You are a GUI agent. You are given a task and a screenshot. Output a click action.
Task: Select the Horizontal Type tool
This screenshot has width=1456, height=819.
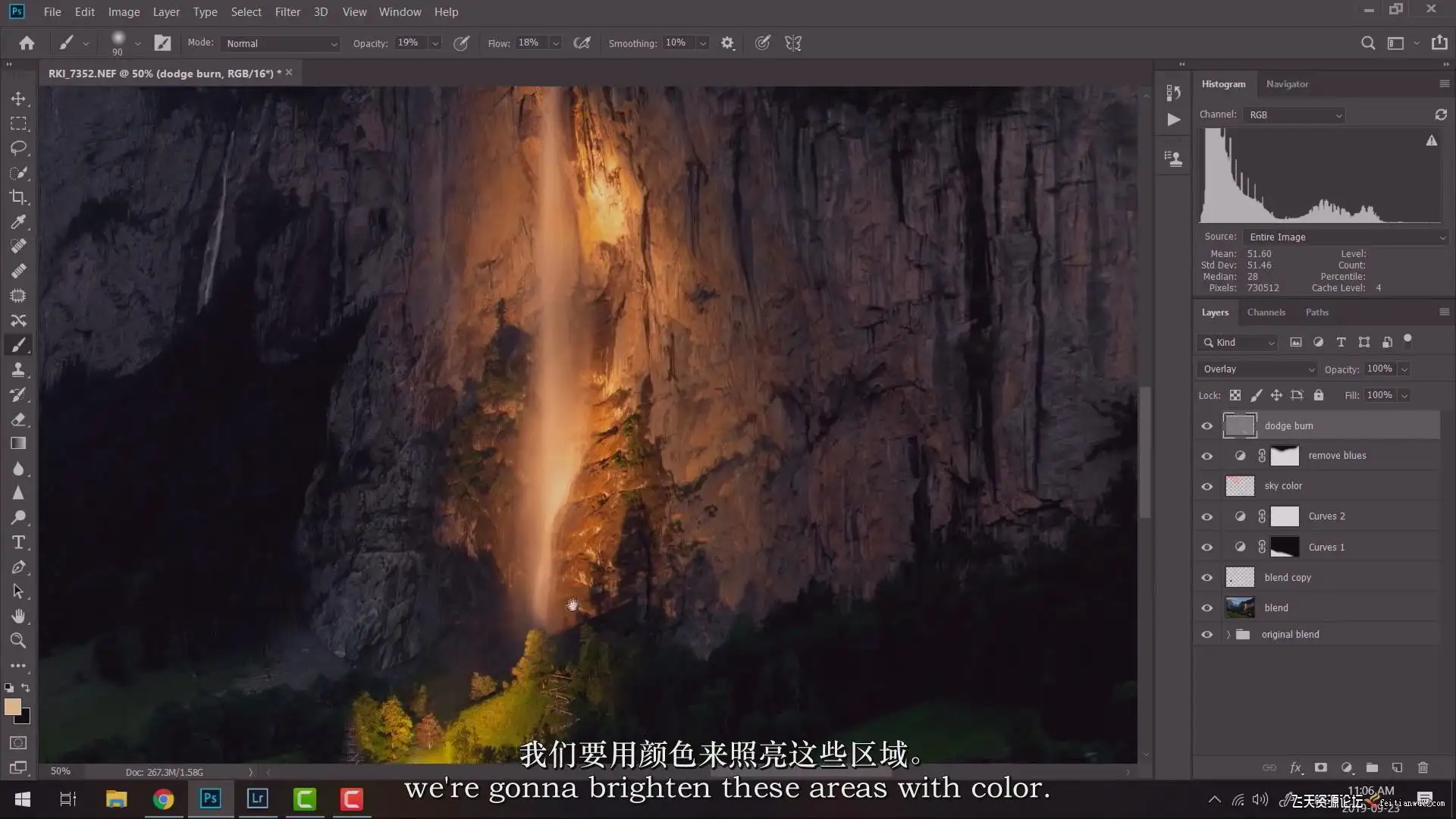[18, 542]
